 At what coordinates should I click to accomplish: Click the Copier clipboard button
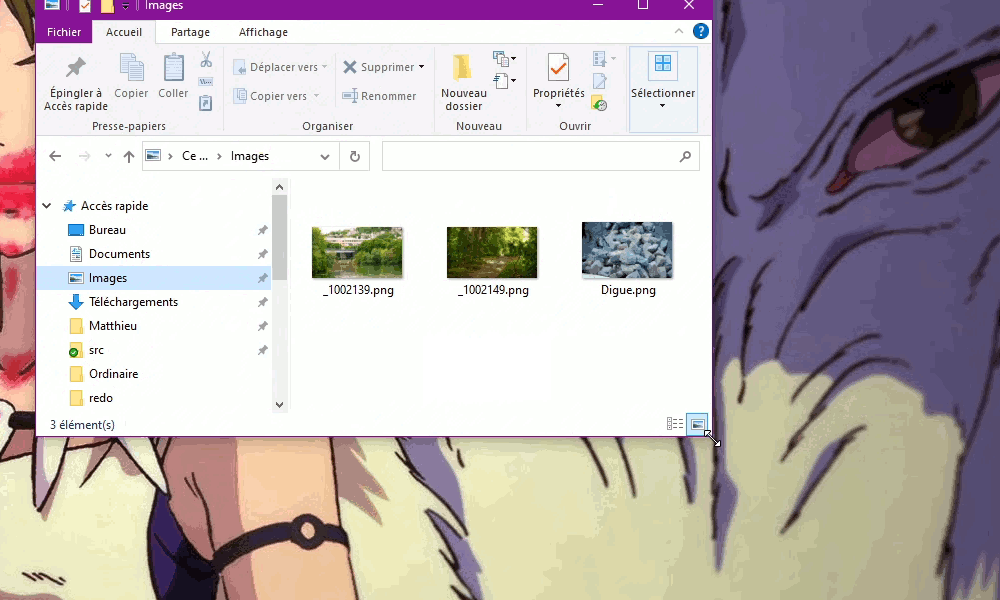pos(131,77)
